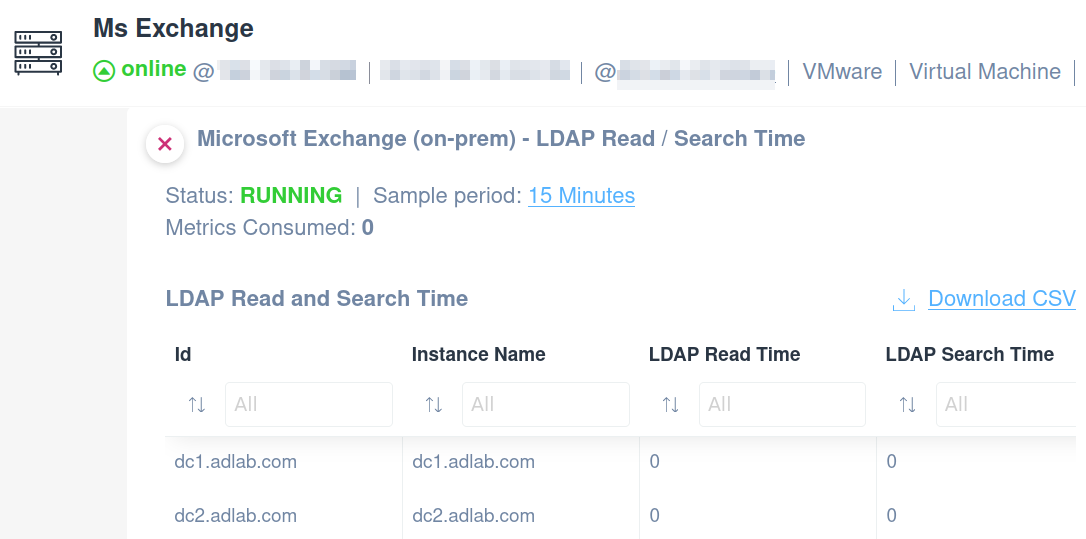Image resolution: width=1086 pixels, height=539 pixels.
Task: Sort table by Instance Name arrows
Action: [434, 405]
